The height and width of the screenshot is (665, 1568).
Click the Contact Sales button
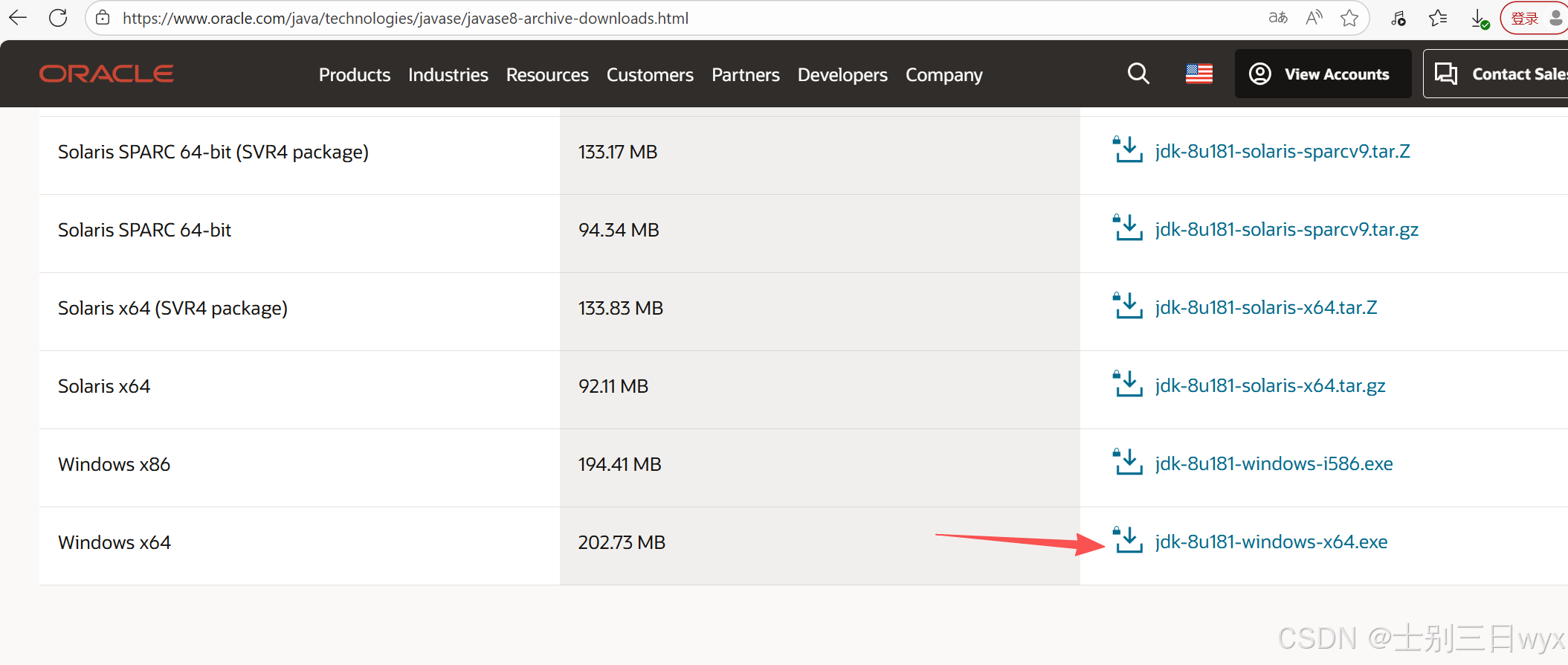[1496, 74]
